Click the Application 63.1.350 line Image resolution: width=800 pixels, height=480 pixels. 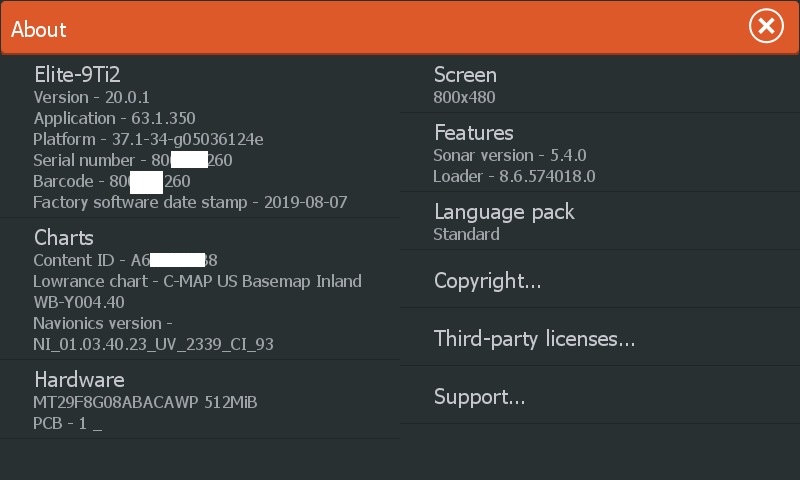(114, 118)
